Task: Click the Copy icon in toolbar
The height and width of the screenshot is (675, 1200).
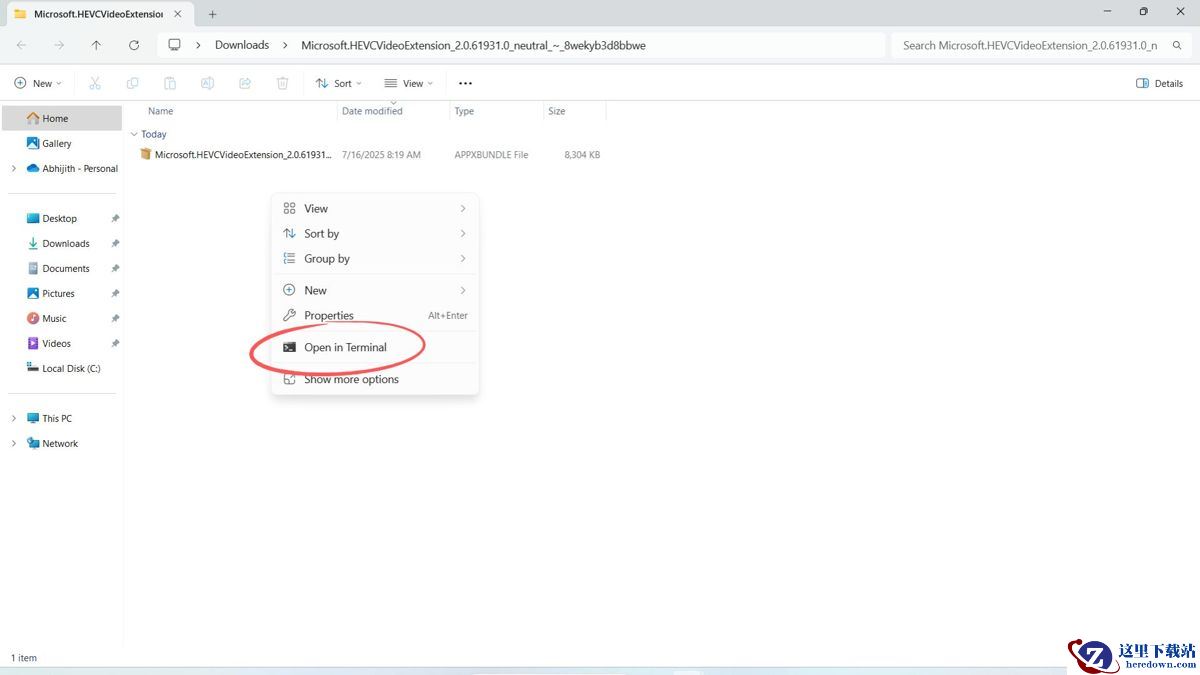Action: pyautogui.click(x=132, y=83)
